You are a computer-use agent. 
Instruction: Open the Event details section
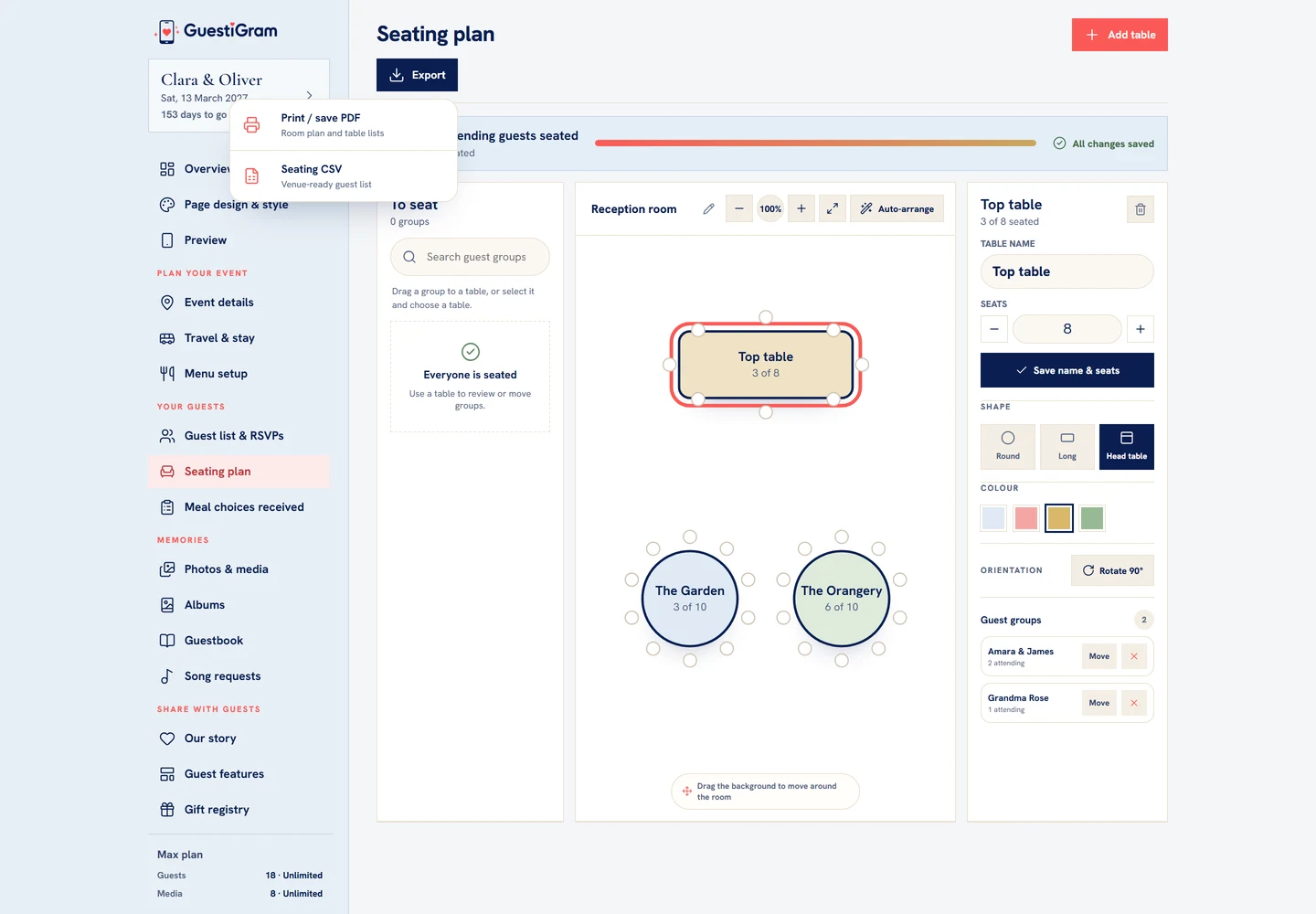(x=239, y=303)
